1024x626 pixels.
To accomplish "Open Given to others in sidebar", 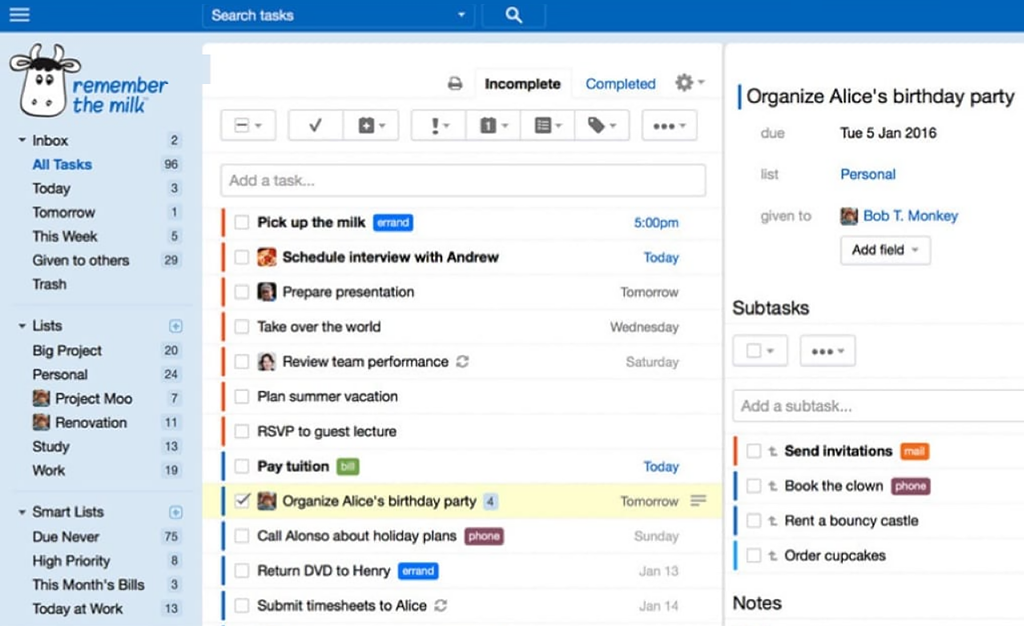I will pyautogui.click(x=81, y=260).
